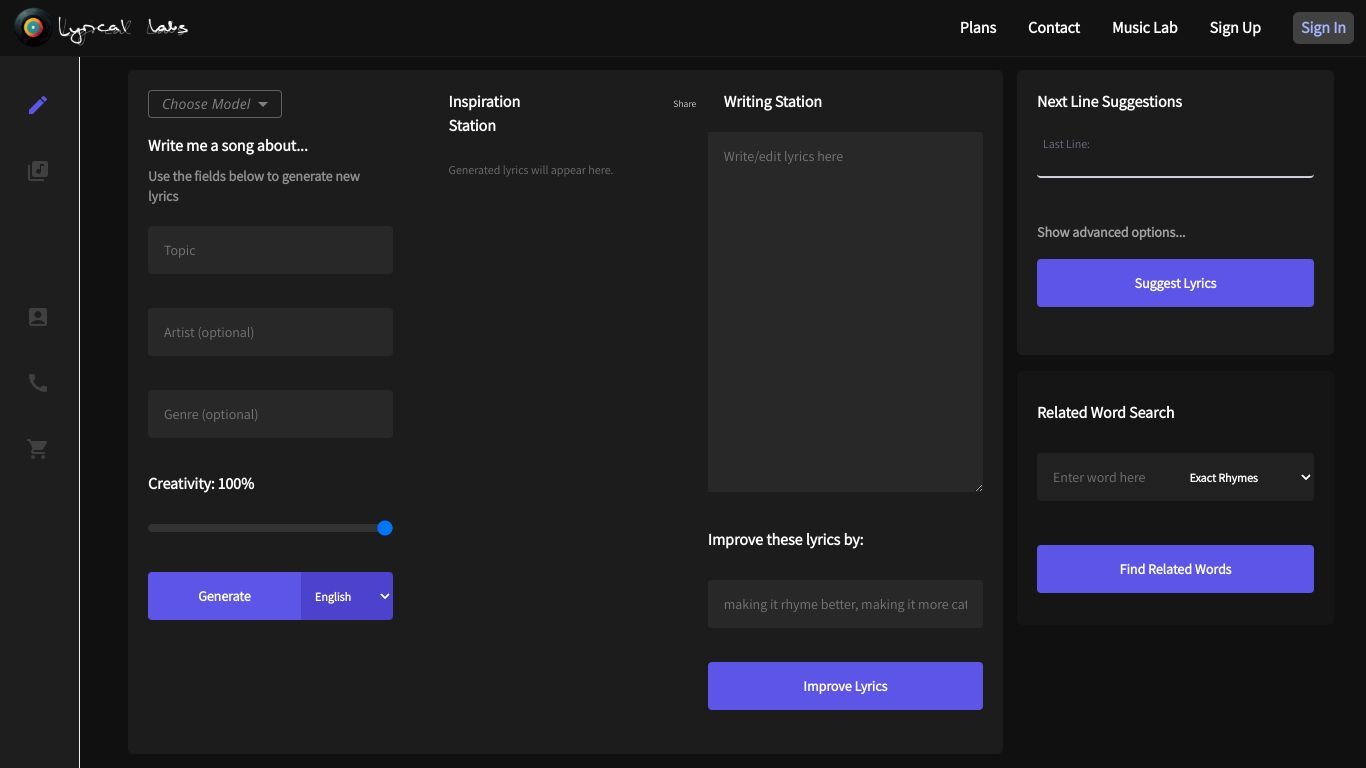Click the "Creativity: 100%" label
The image size is (1366, 768).
(x=201, y=483)
